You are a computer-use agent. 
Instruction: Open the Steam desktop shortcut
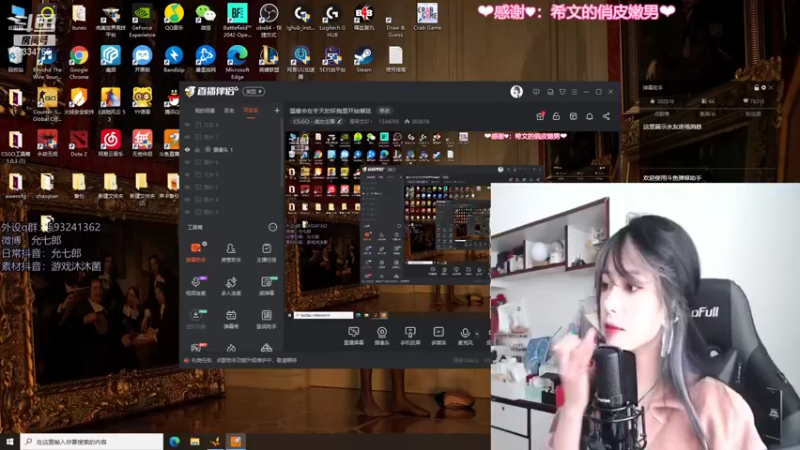point(364,59)
